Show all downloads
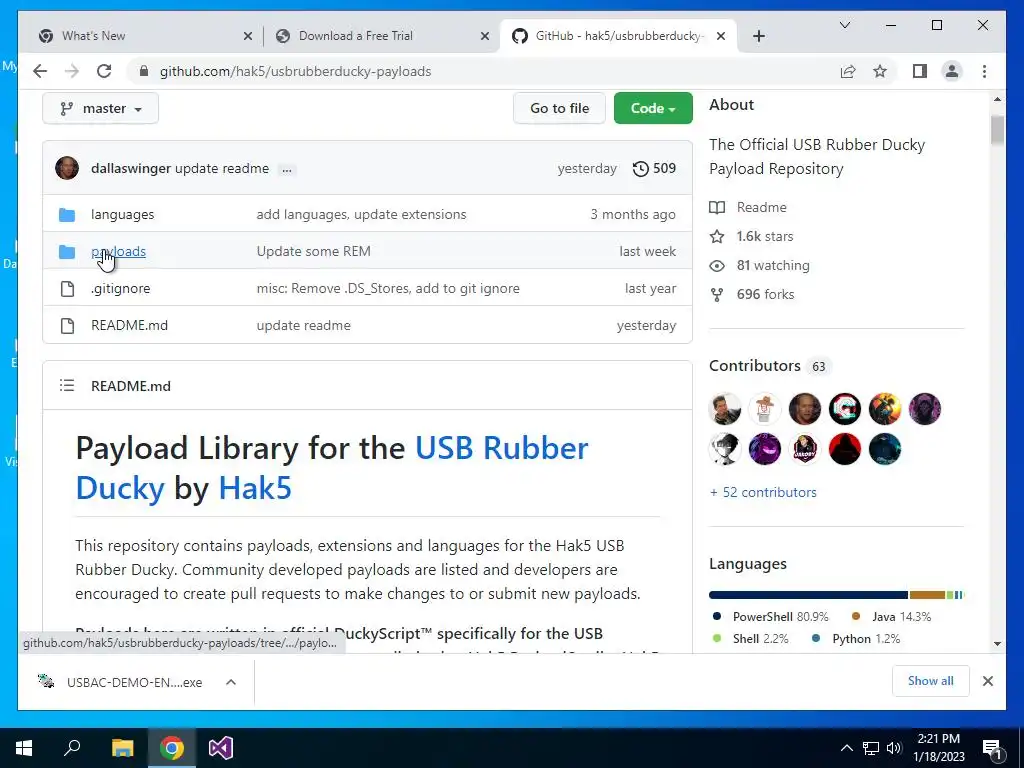 tap(931, 681)
